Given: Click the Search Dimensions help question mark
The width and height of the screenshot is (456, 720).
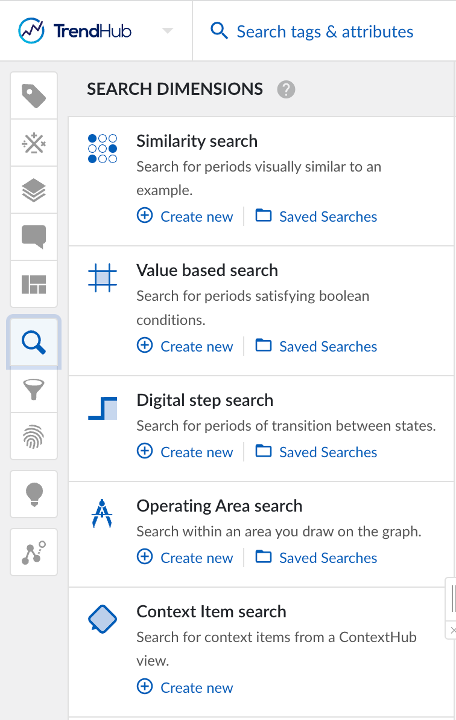Looking at the screenshot, I should click(286, 89).
